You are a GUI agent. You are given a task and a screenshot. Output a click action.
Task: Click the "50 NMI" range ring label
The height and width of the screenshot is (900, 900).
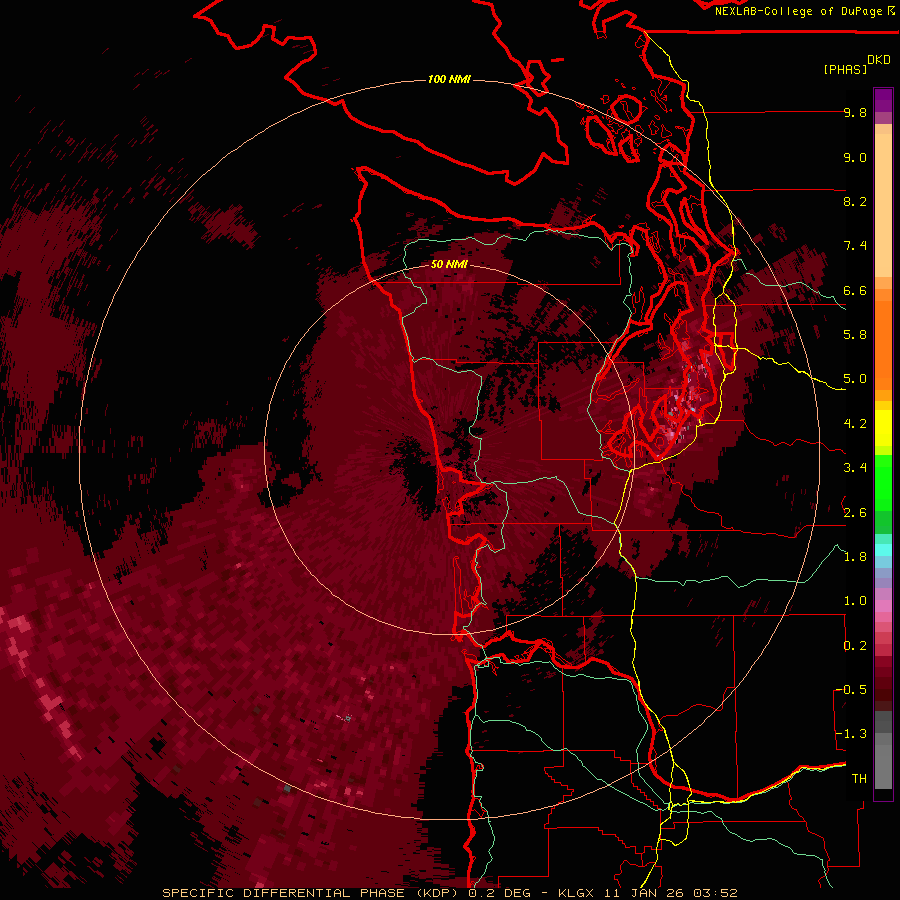[x=449, y=265]
